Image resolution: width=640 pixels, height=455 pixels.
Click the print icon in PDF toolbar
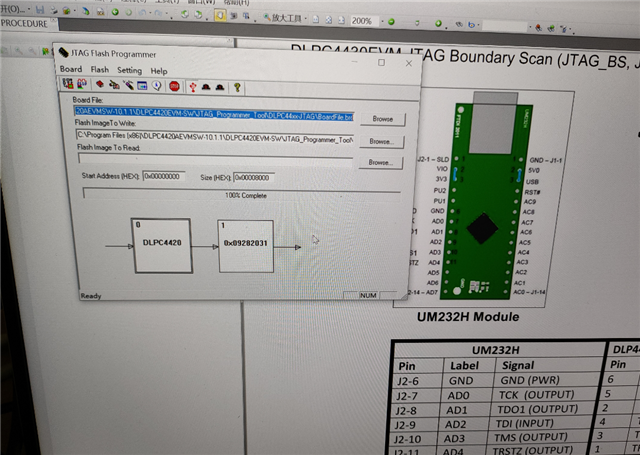coord(53,10)
